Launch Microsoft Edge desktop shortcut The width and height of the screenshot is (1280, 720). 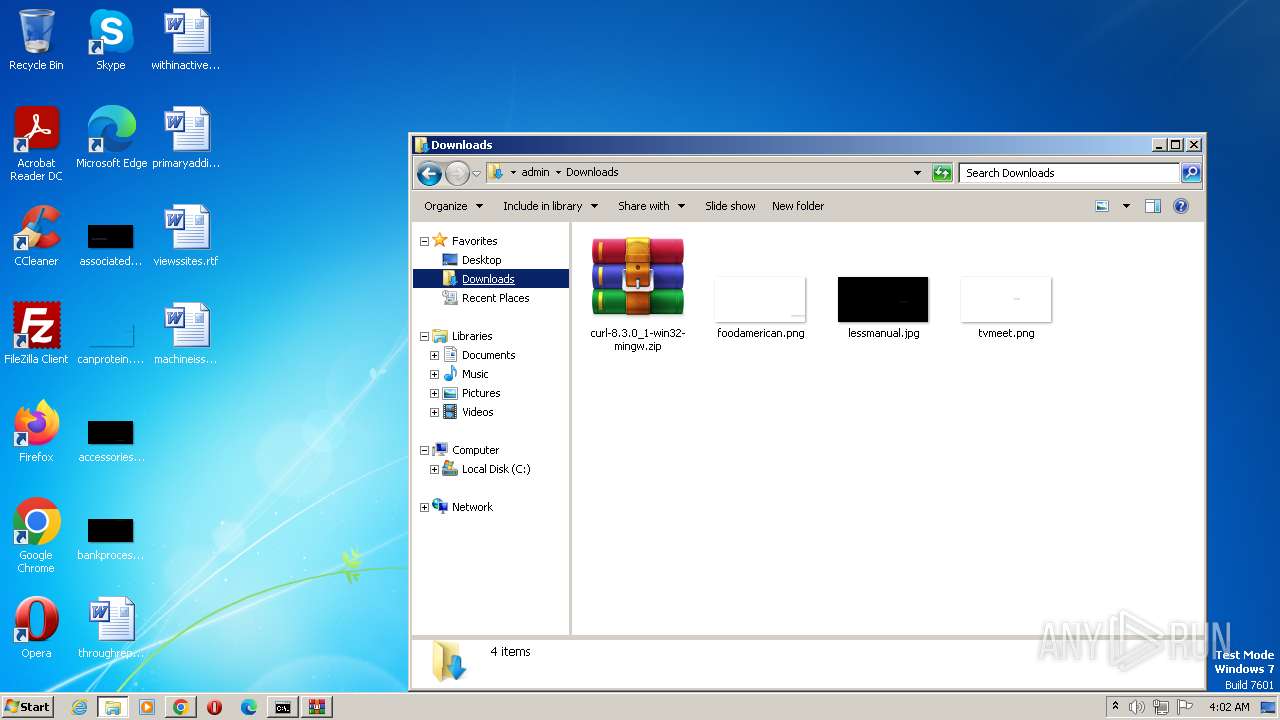(111, 137)
